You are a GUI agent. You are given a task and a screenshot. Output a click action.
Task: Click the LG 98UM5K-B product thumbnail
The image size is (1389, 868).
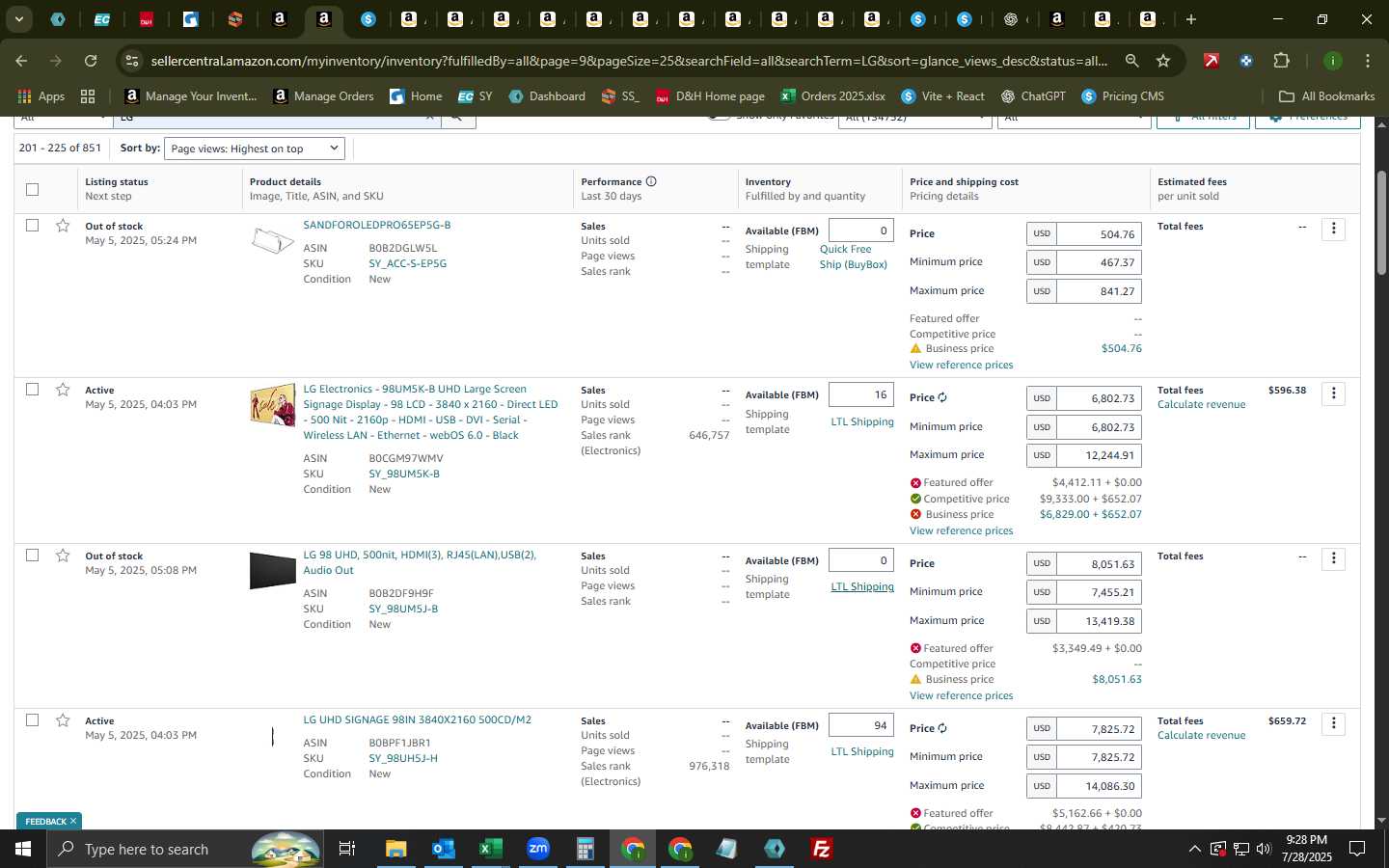tap(273, 405)
